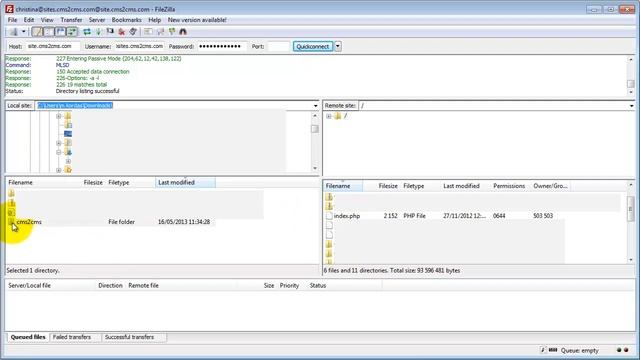The height and width of the screenshot is (360, 640).
Task: Select the remote root / folder
Action: tap(345, 116)
